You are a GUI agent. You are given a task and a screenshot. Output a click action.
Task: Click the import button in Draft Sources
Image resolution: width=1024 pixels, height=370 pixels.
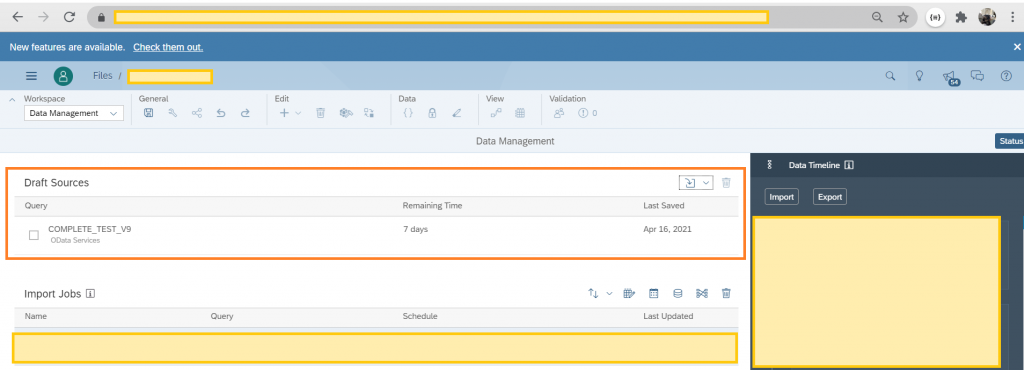[690, 183]
